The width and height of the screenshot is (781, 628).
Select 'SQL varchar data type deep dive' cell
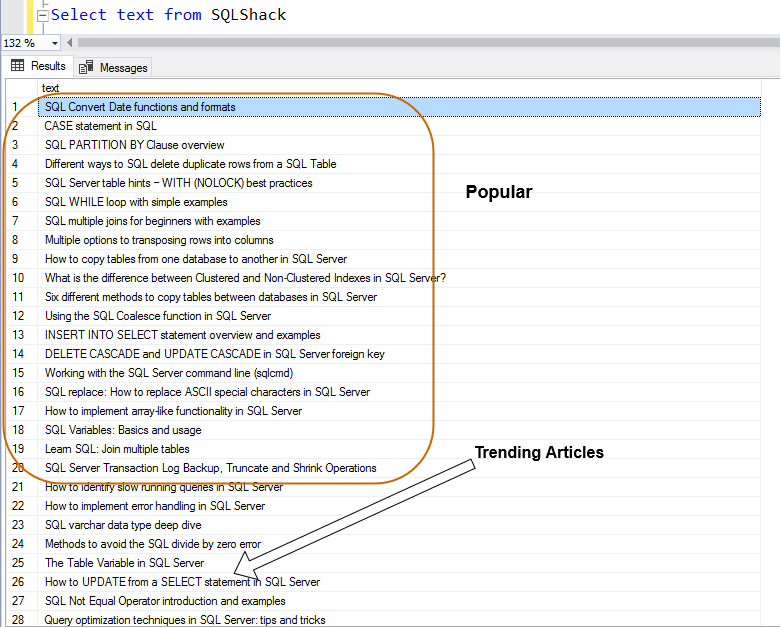point(123,525)
